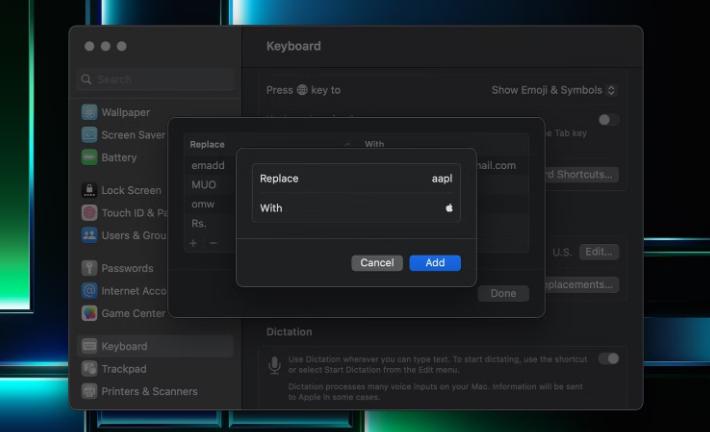Click the Add button
Image resolution: width=710 pixels, height=432 pixels.
tap(435, 263)
